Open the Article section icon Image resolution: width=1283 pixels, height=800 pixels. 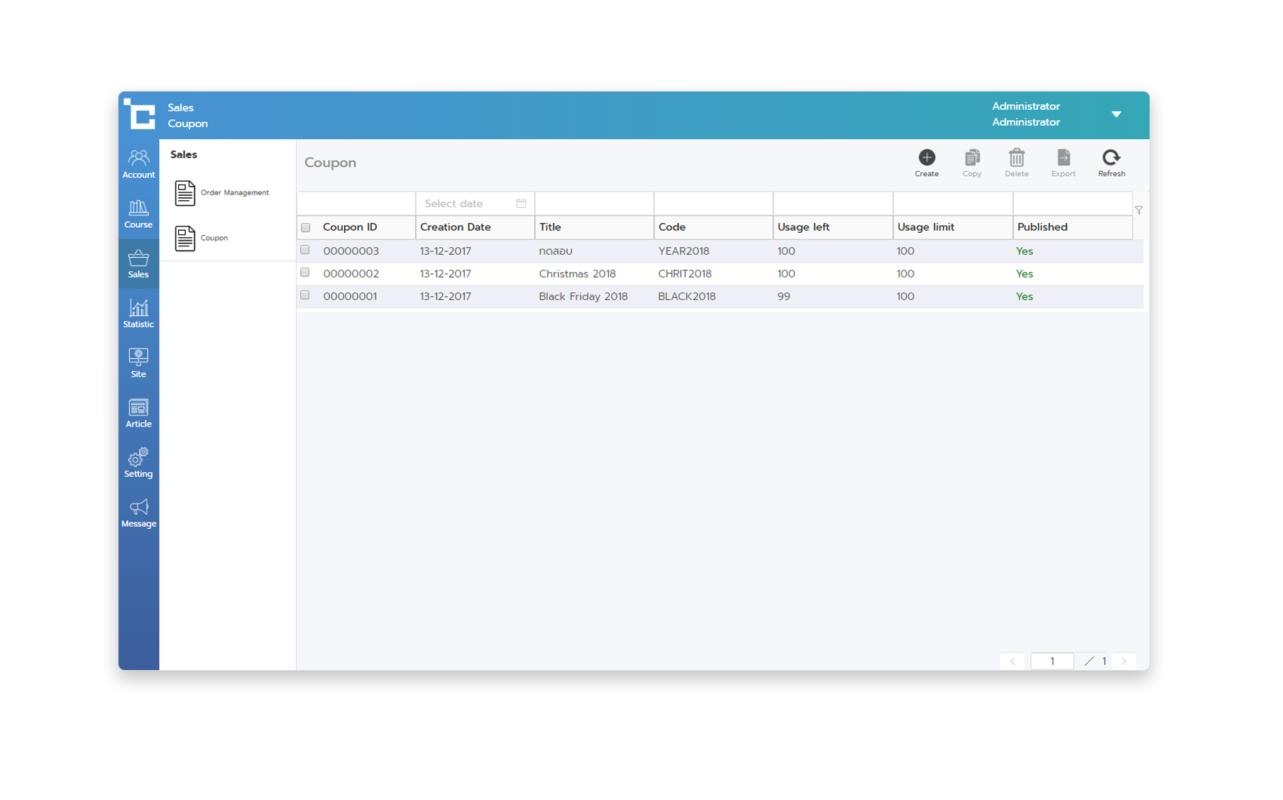(x=138, y=412)
